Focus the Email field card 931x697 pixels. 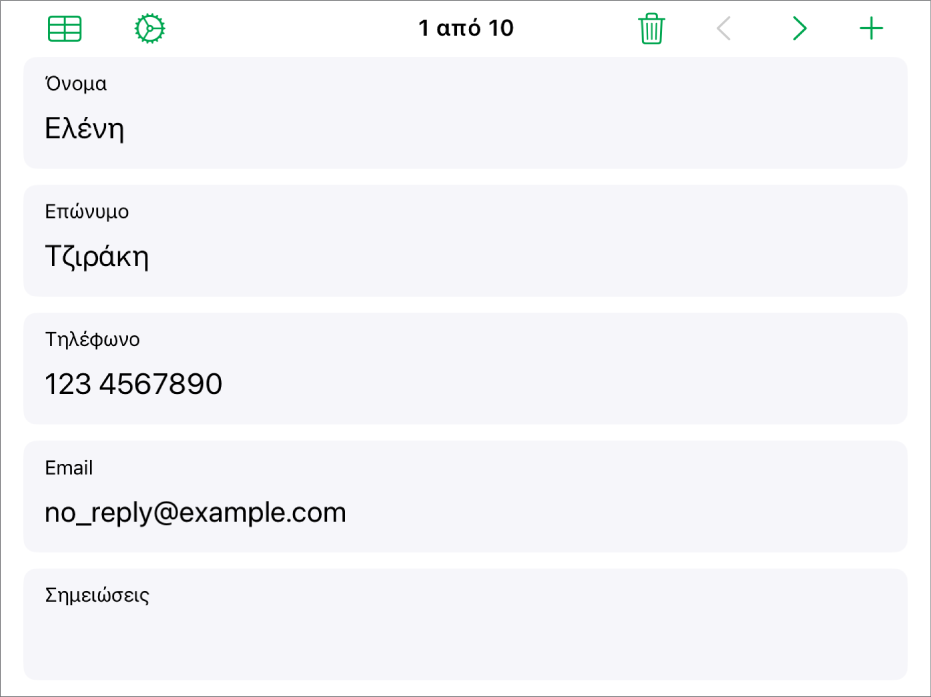click(x=466, y=496)
